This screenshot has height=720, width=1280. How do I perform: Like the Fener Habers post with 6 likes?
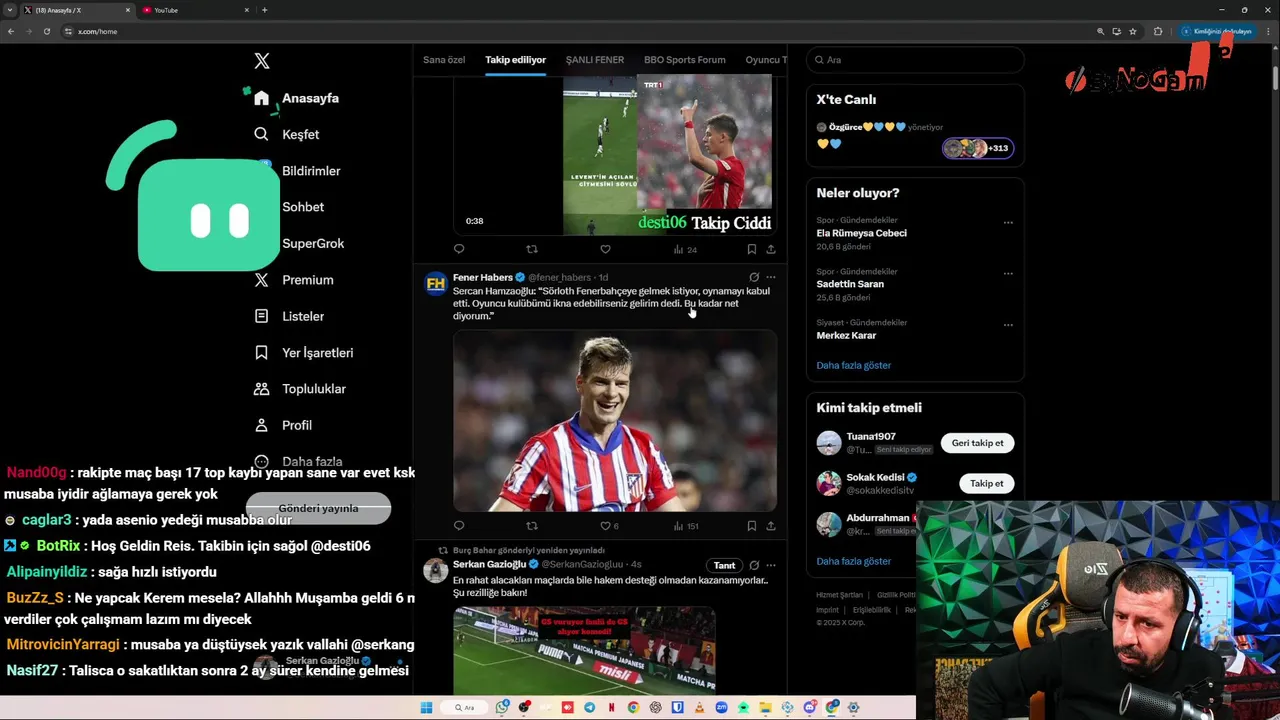pos(609,526)
